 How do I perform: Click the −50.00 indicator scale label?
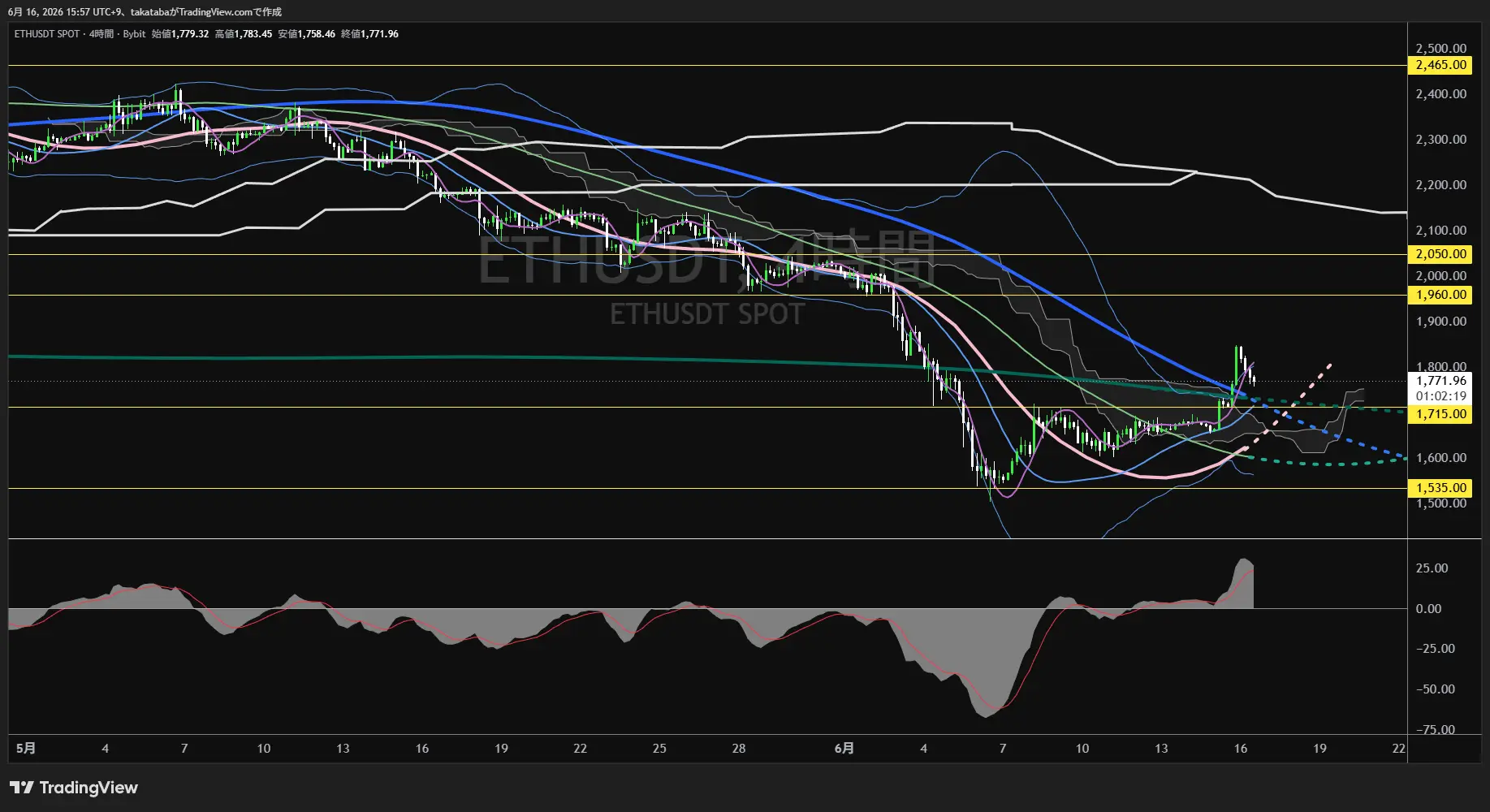point(1436,689)
